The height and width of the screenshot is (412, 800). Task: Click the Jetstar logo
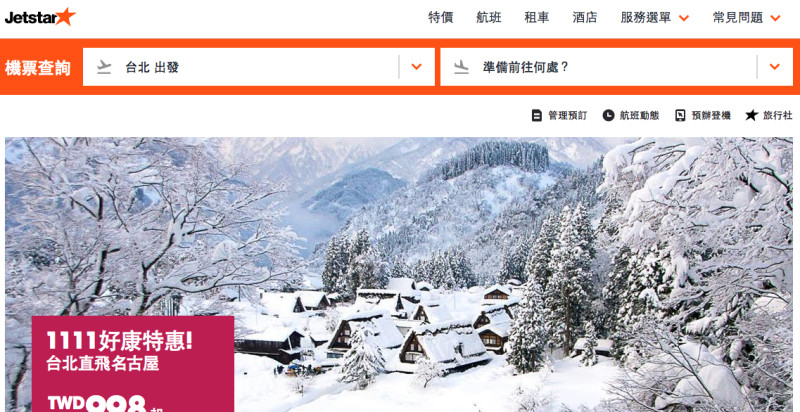40,17
